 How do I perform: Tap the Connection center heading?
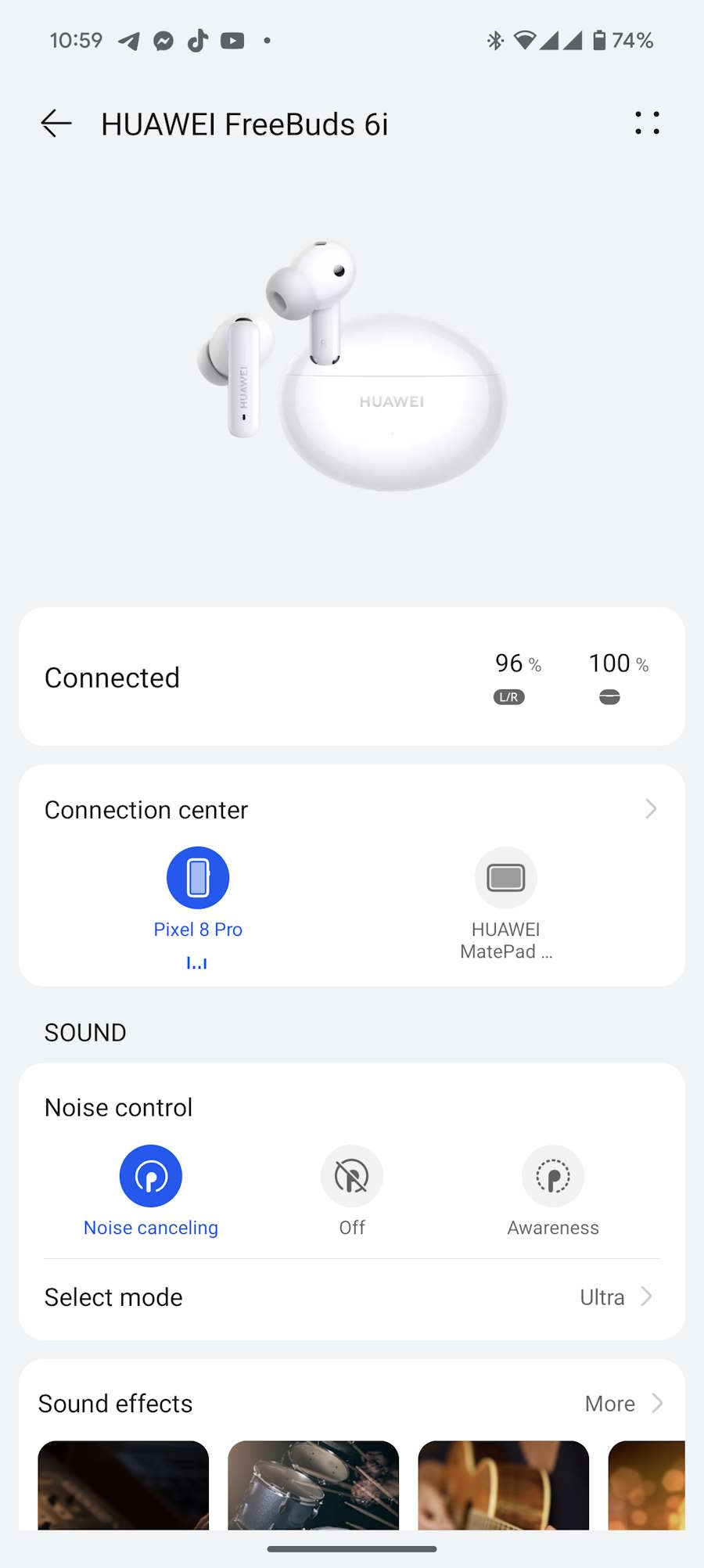coord(146,810)
